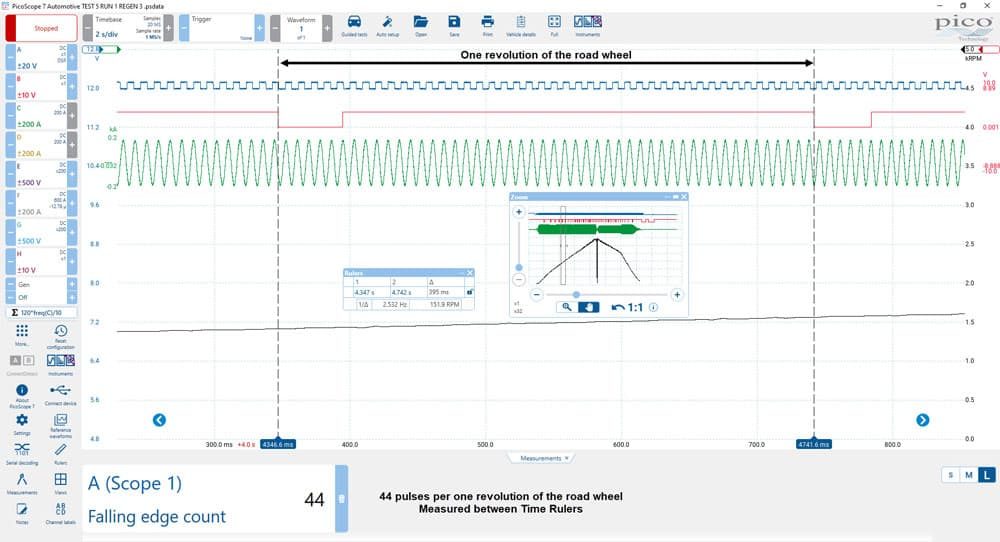Open the Channel labels tool

(61, 513)
